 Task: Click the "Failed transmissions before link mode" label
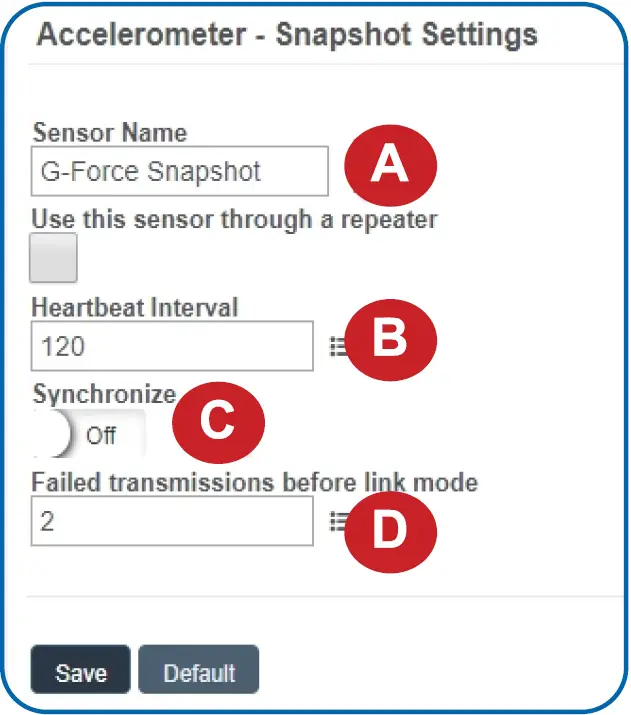(x=255, y=483)
